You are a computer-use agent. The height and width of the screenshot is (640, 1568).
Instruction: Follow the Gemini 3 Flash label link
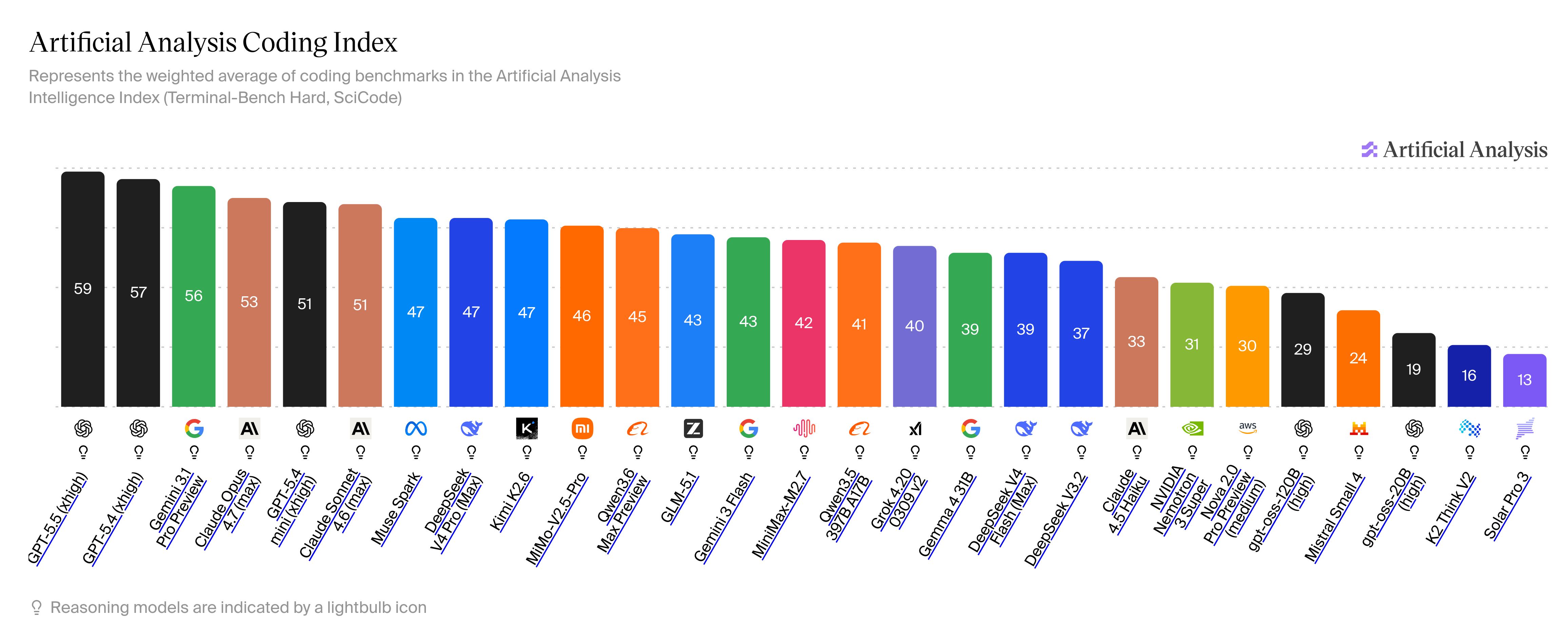(724, 517)
